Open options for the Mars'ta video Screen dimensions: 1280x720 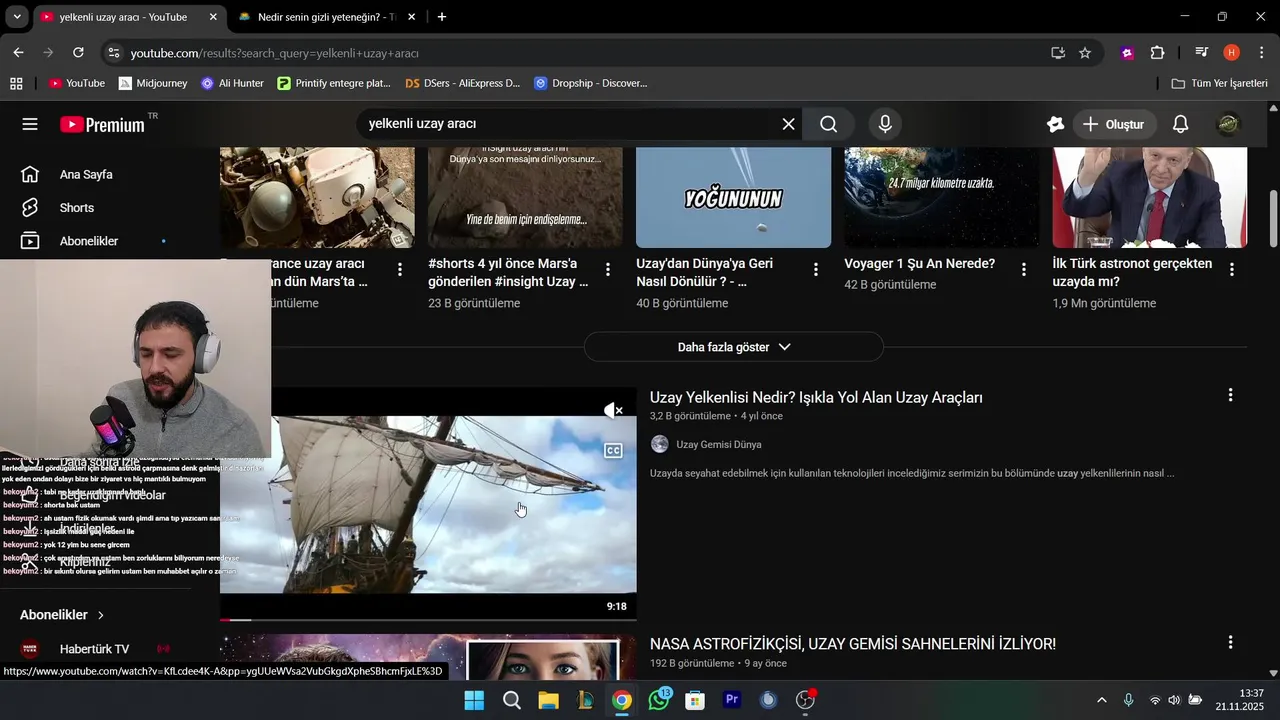pyautogui.click(x=399, y=269)
